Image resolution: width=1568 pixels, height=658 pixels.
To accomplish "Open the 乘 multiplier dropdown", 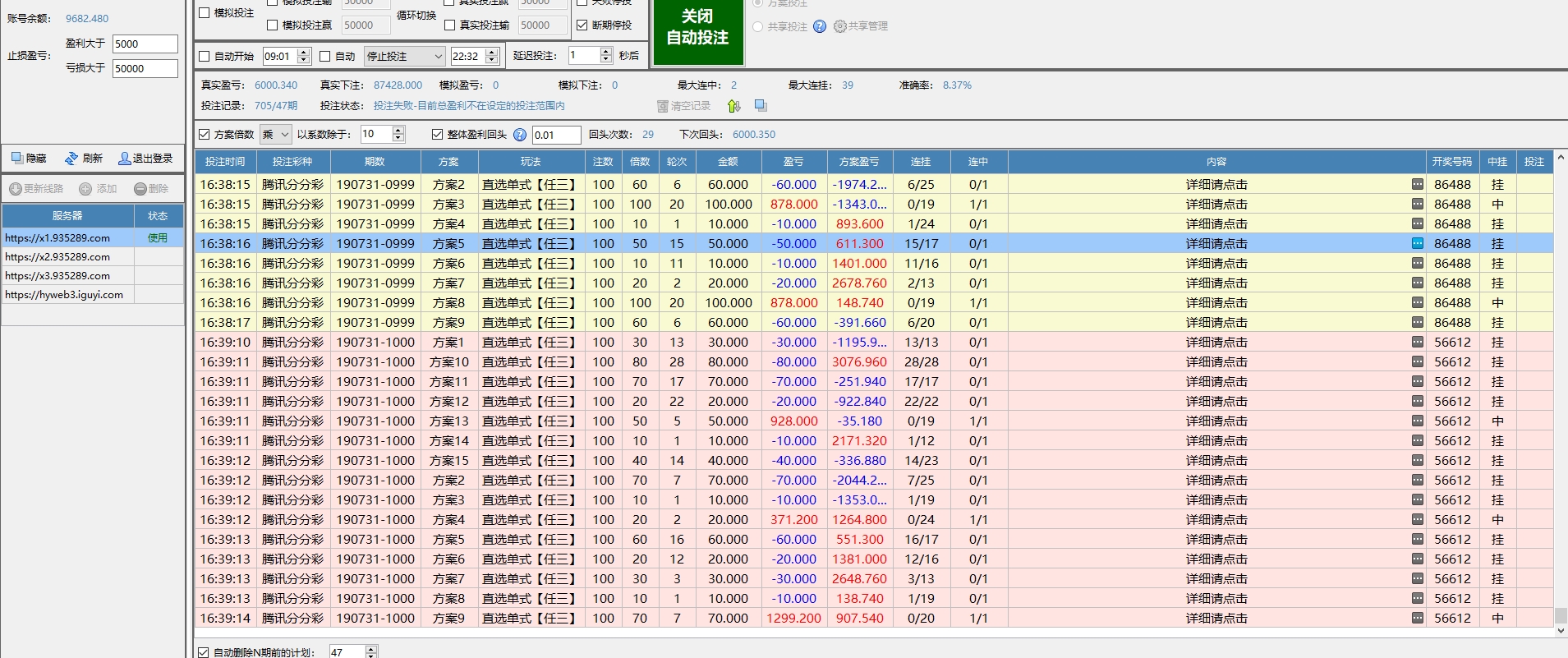I will [x=276, y=135].
